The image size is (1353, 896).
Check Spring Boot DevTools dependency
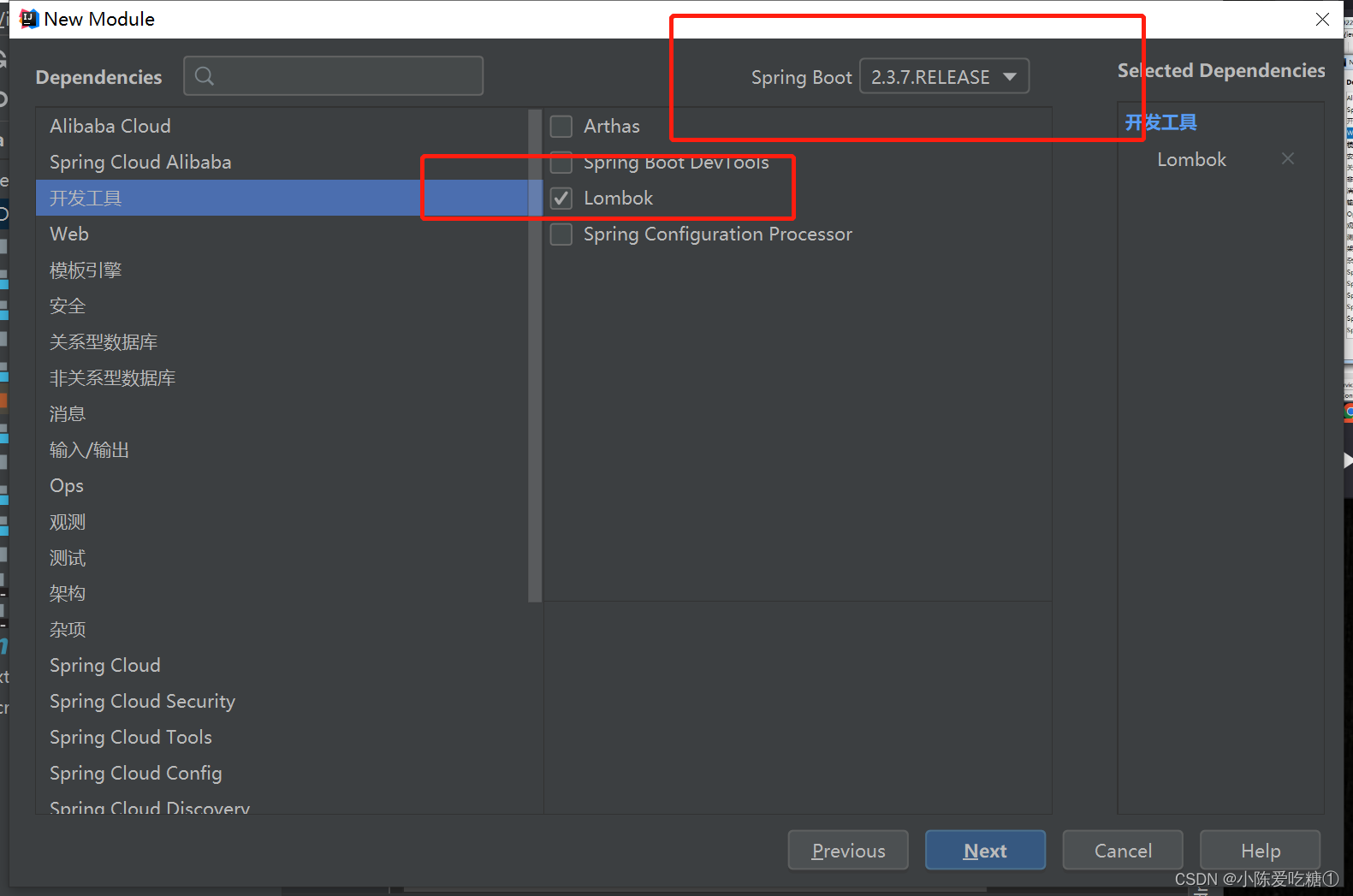click(x=561, y=163)
